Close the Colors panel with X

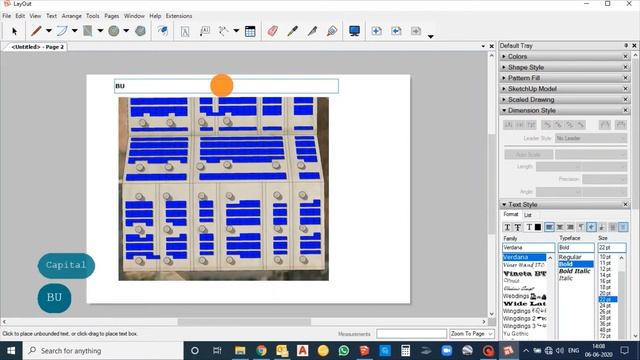(625, 56)
